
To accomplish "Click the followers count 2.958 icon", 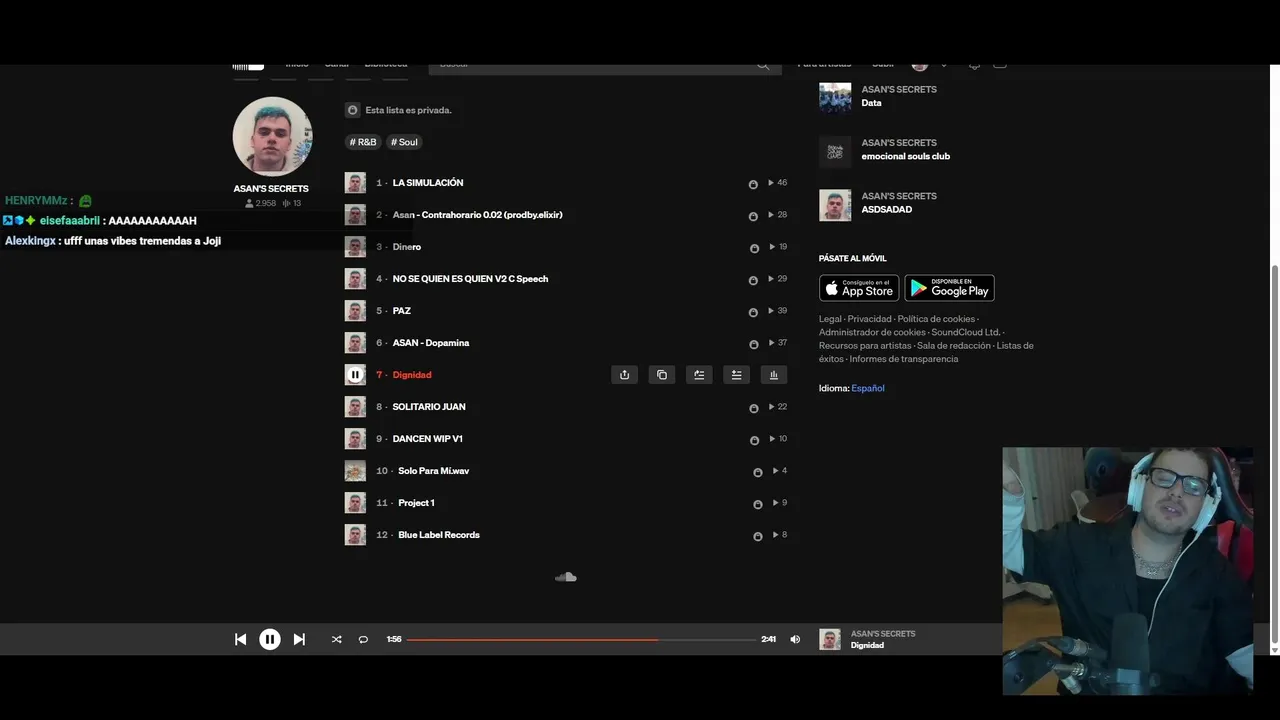I will click(249, 203).
